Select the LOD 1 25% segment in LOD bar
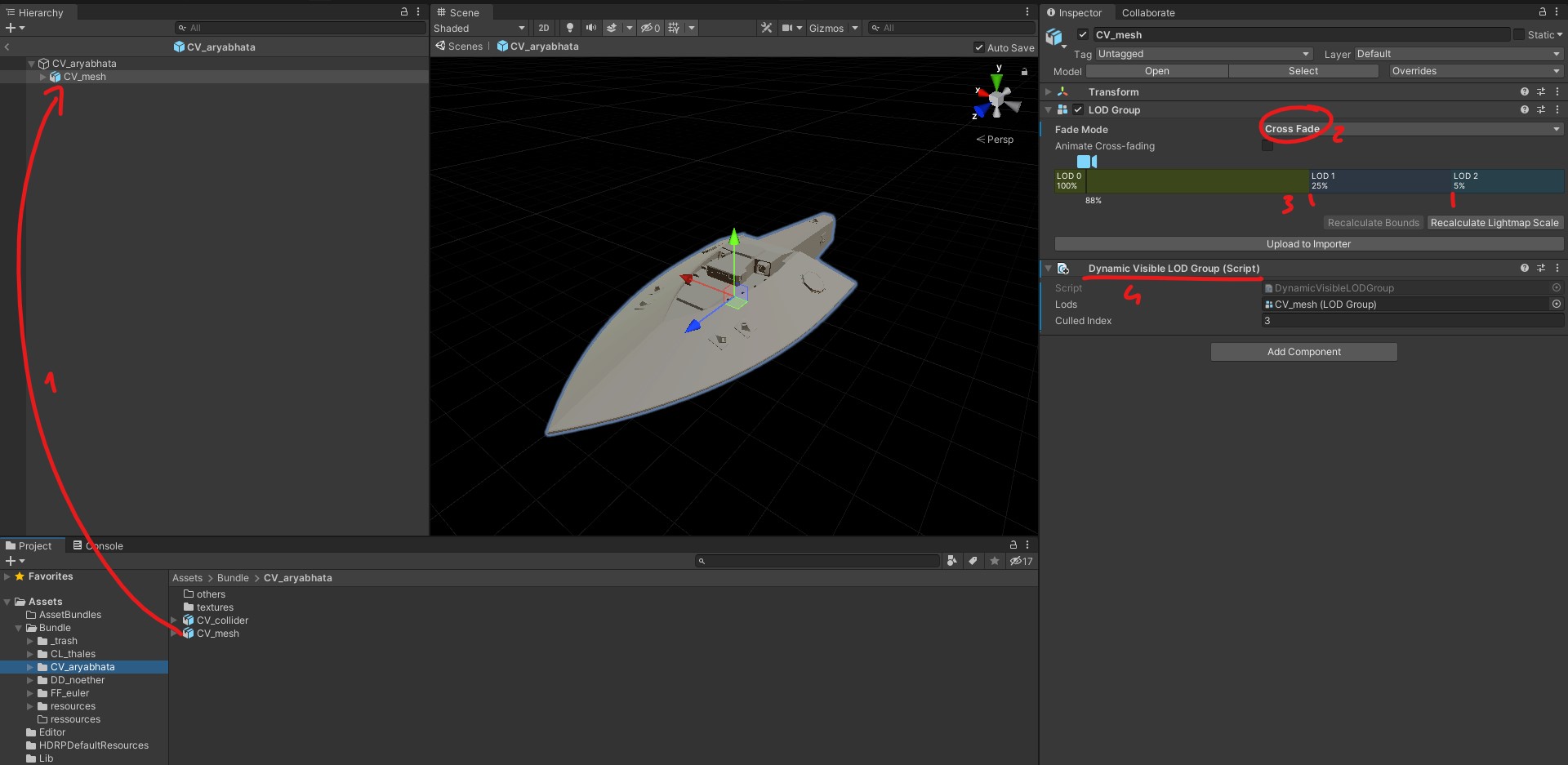Viewport: 1568px width, 765px height. 1379,180
